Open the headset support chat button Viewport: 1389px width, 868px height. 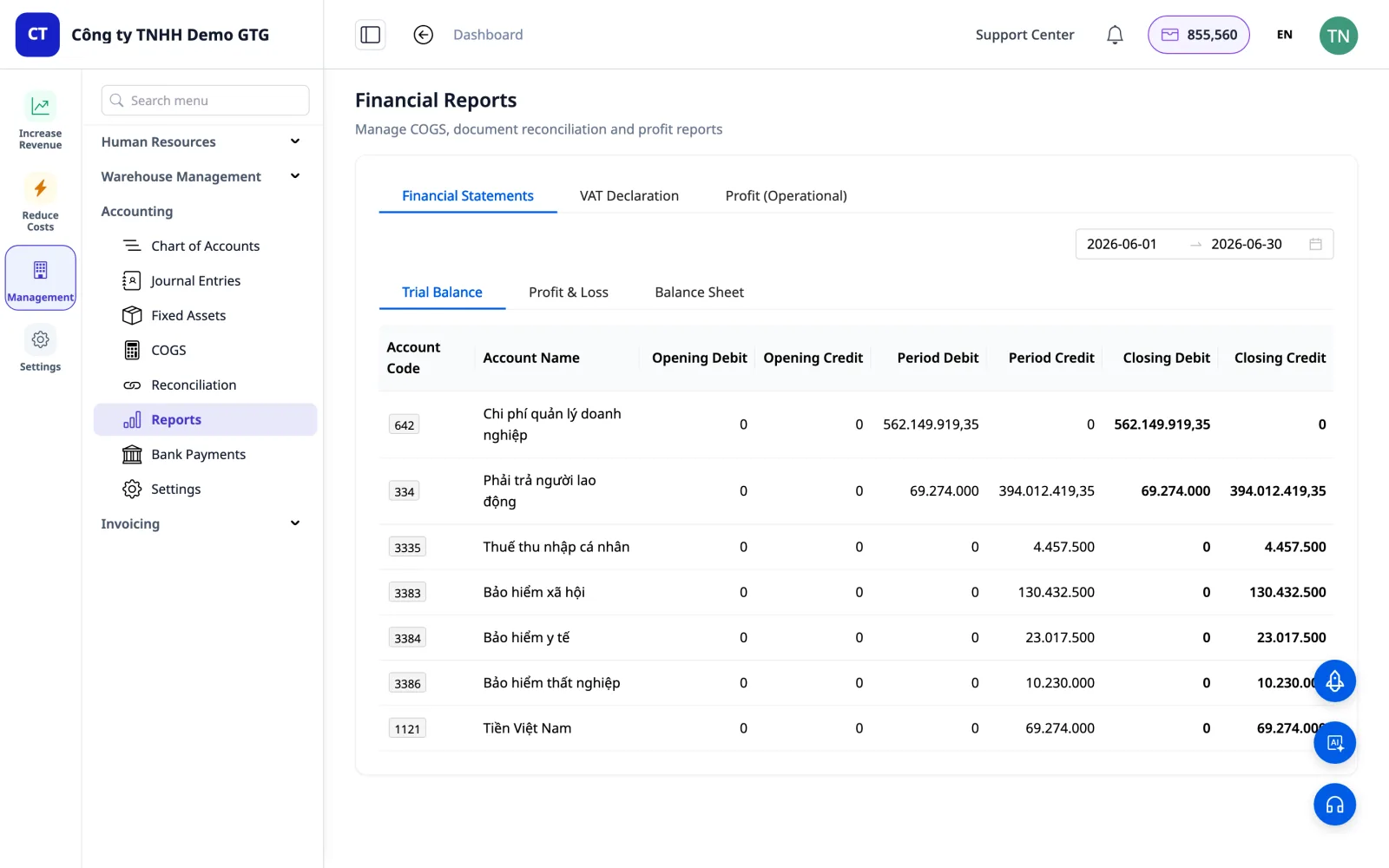[x=1334, y=805]
